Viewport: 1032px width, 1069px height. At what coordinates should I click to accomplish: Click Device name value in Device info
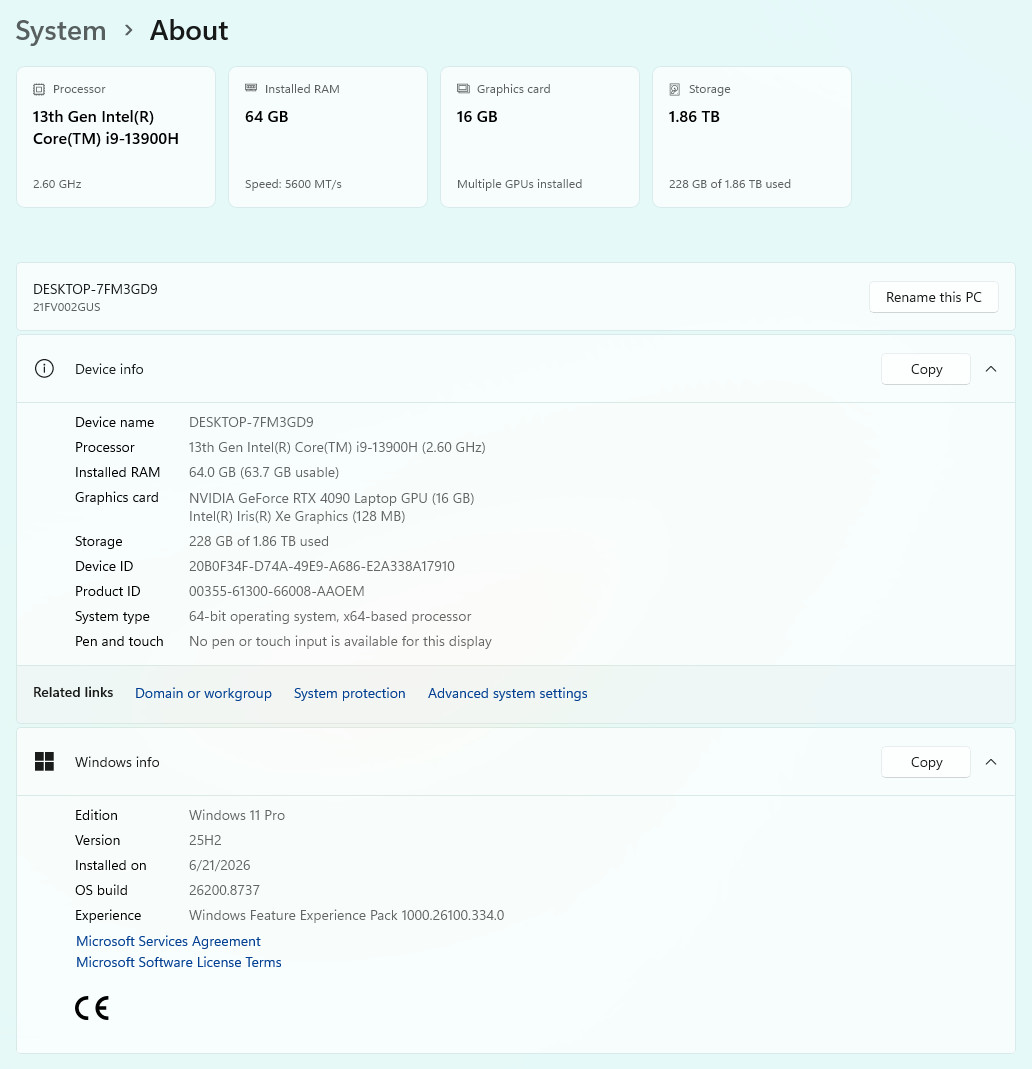tap(251, 422)
